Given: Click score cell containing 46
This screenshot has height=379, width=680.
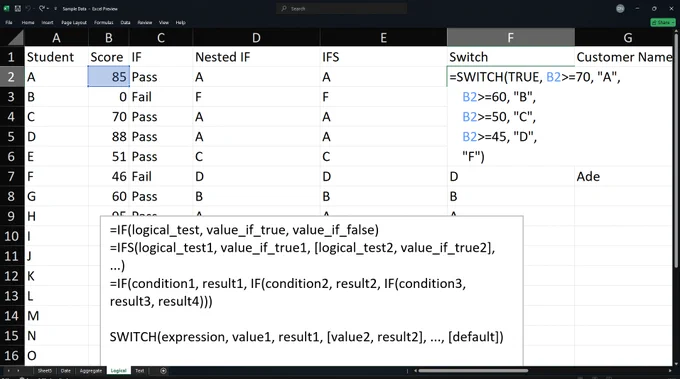Looking at the screenshot, I should coord(109,176).
